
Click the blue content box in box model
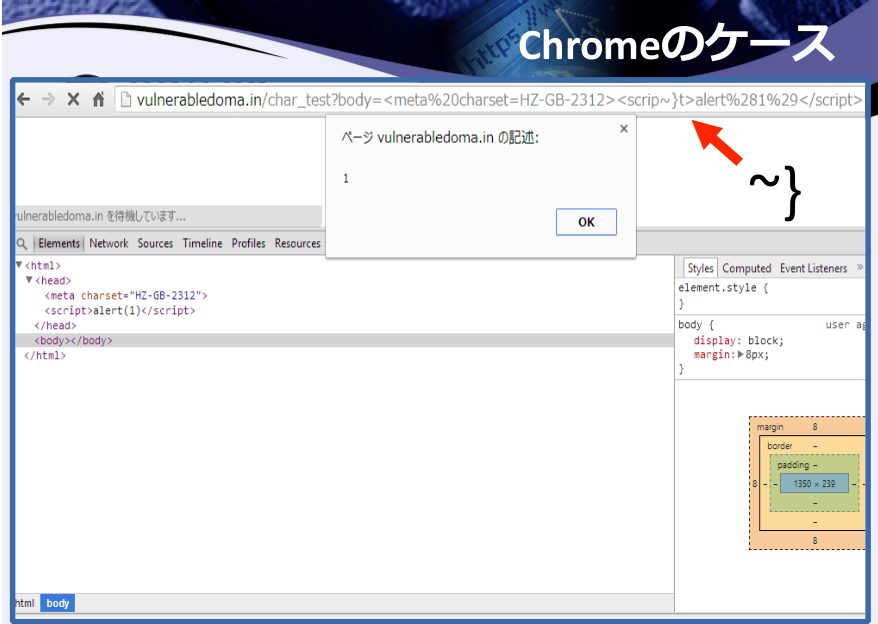[814, 483]
